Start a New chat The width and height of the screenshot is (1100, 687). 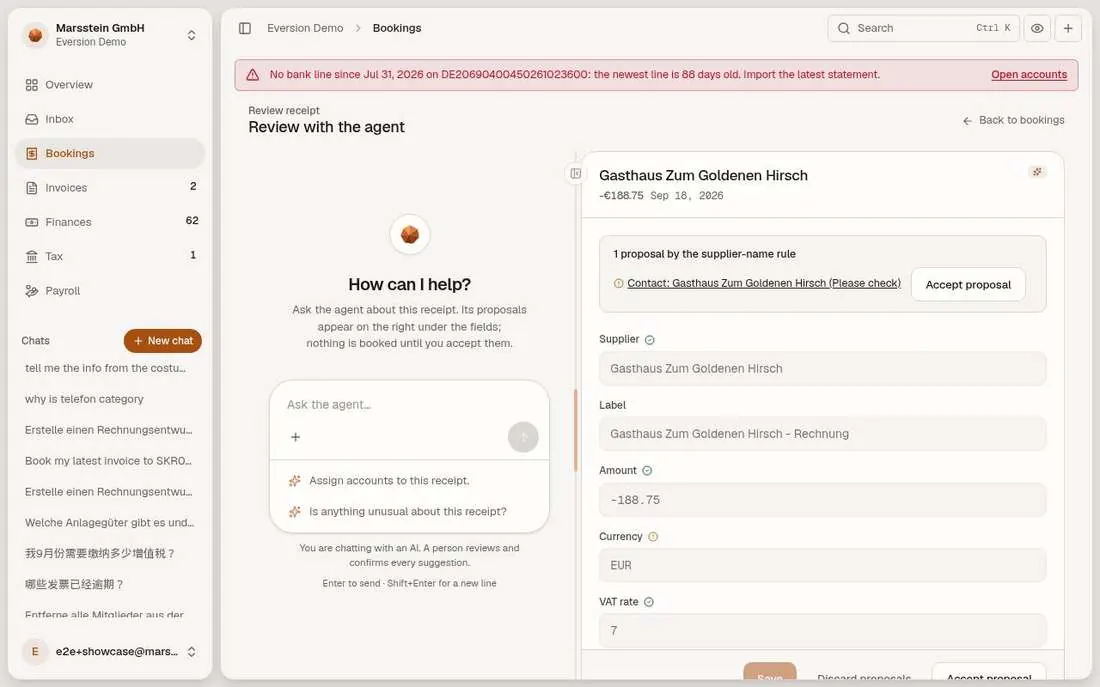[x=163, y=341]
